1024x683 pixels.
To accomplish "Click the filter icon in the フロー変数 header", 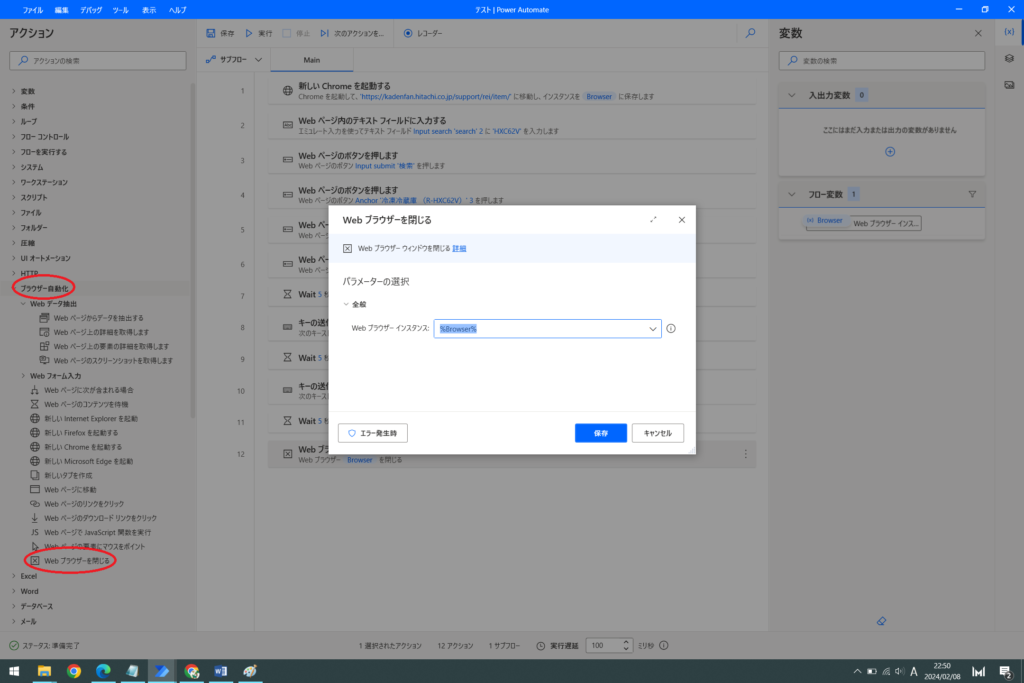I will pos(971,193).
